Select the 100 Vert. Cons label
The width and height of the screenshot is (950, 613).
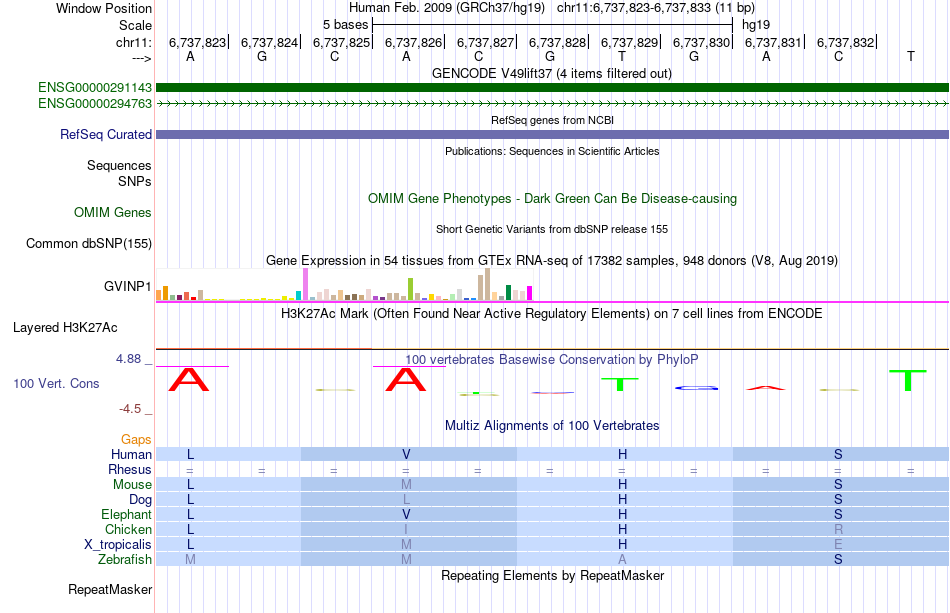[x=56, y=383]
